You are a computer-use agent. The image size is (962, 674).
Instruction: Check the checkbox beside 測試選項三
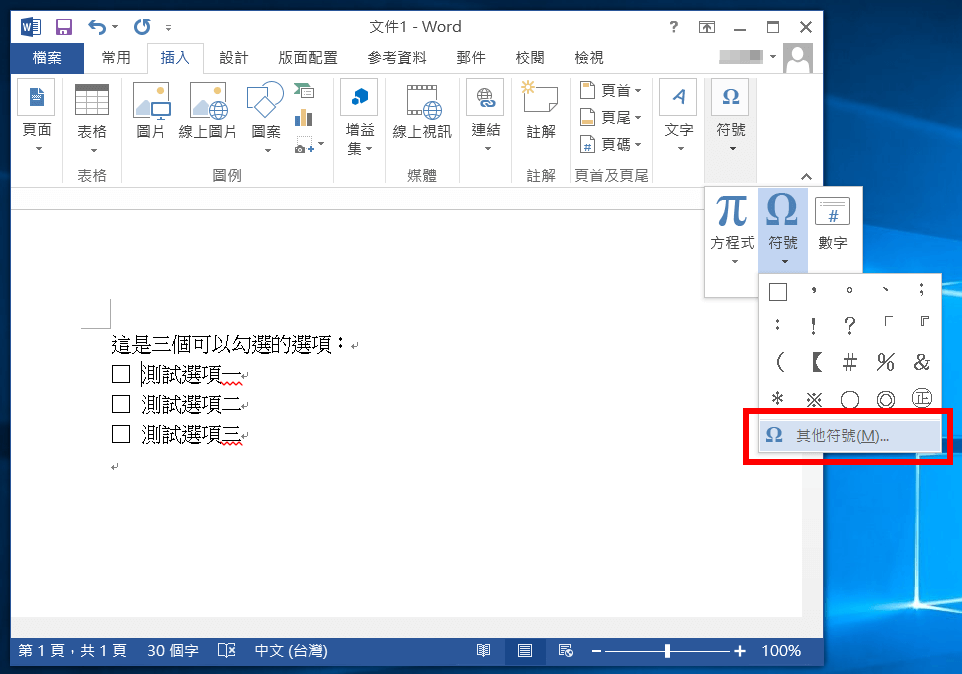click(120, 434)
